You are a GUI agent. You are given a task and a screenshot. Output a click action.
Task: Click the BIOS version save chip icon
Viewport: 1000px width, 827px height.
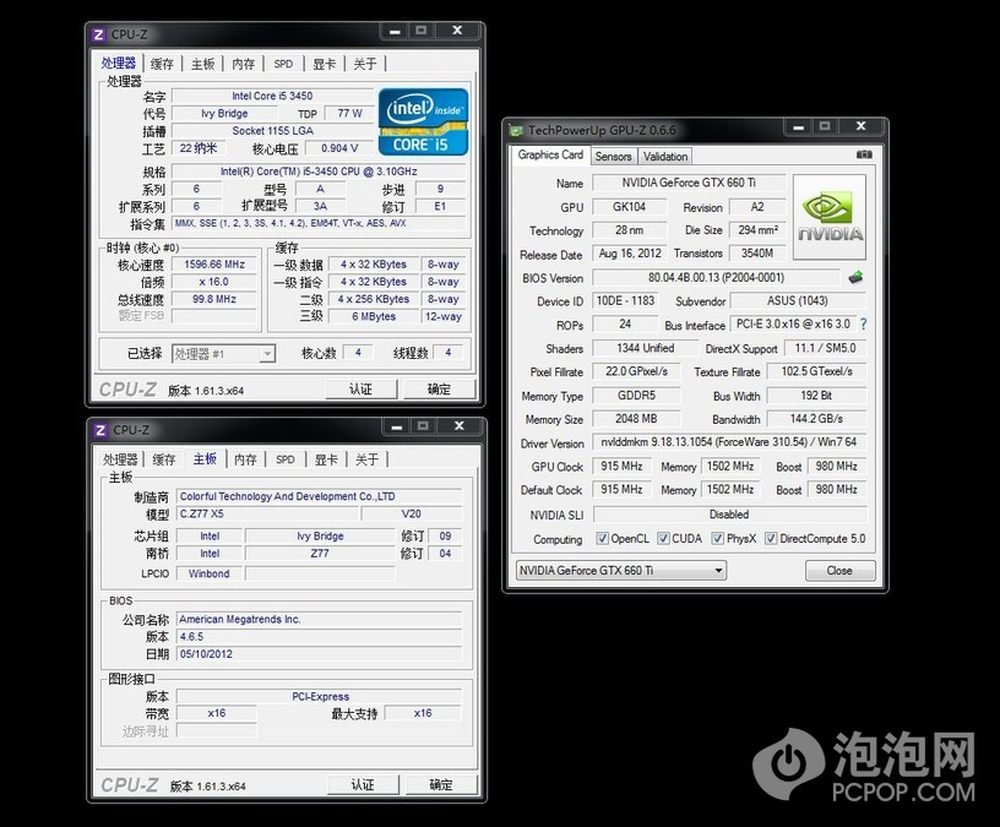(x=856, y=278)
